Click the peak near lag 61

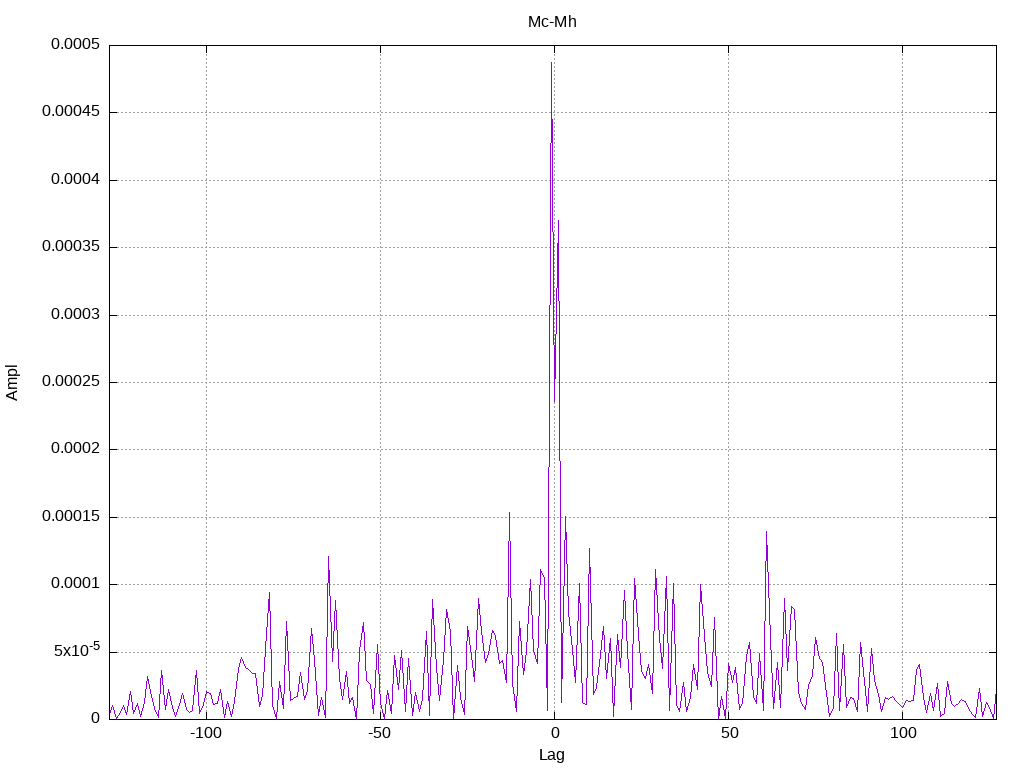point(766,533)
